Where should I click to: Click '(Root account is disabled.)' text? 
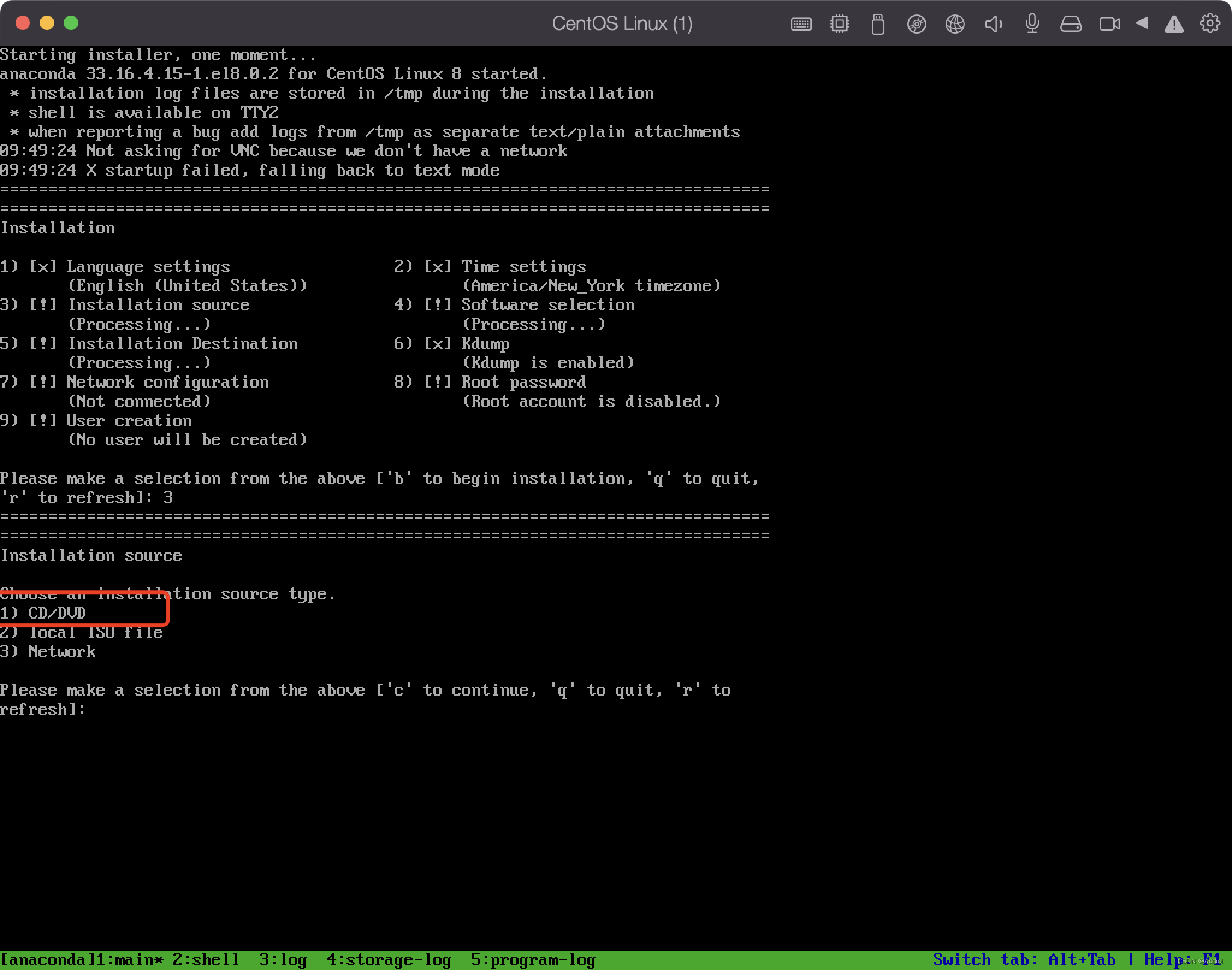pyautogui.click(x=591, y=401)
